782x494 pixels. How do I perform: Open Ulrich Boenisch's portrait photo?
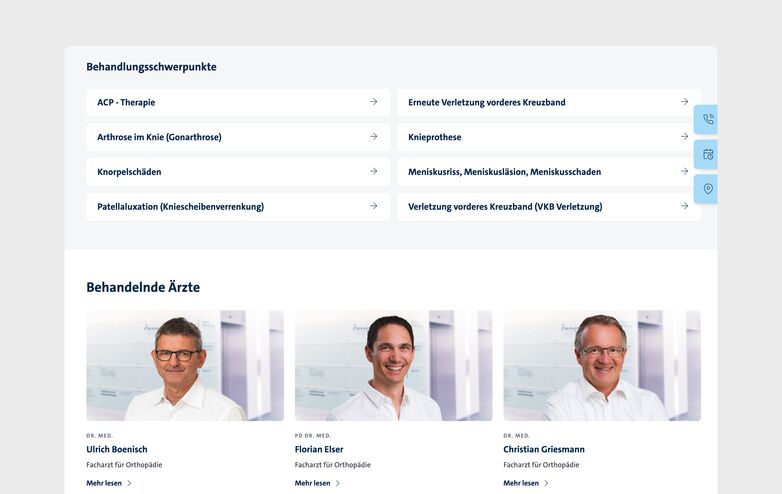[x=185, y=365]
